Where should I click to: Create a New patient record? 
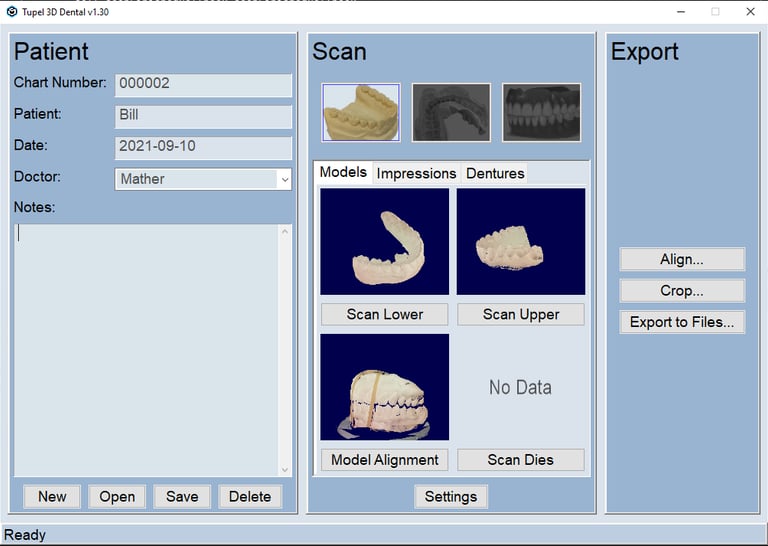click(x=52, y=497)
